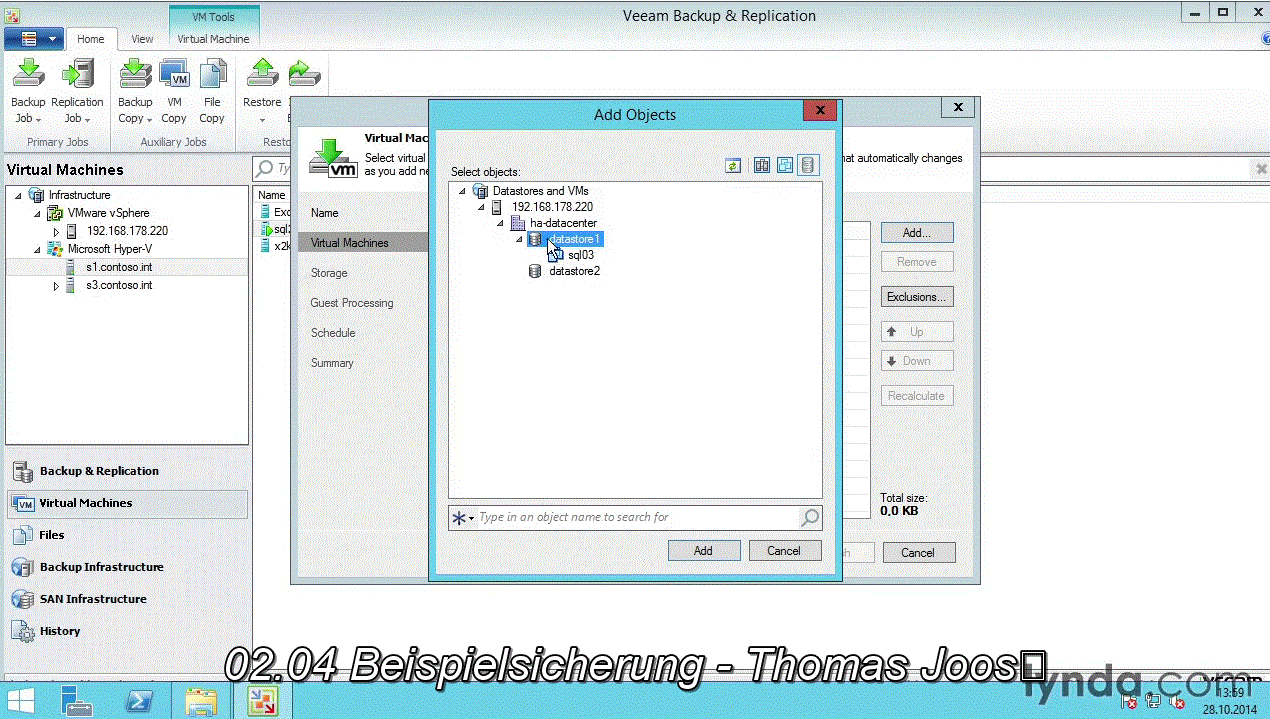The image size is (1270, 719).
Task: Click the search magnifier icon in Add Objects
Action: [x=810, y=517]
